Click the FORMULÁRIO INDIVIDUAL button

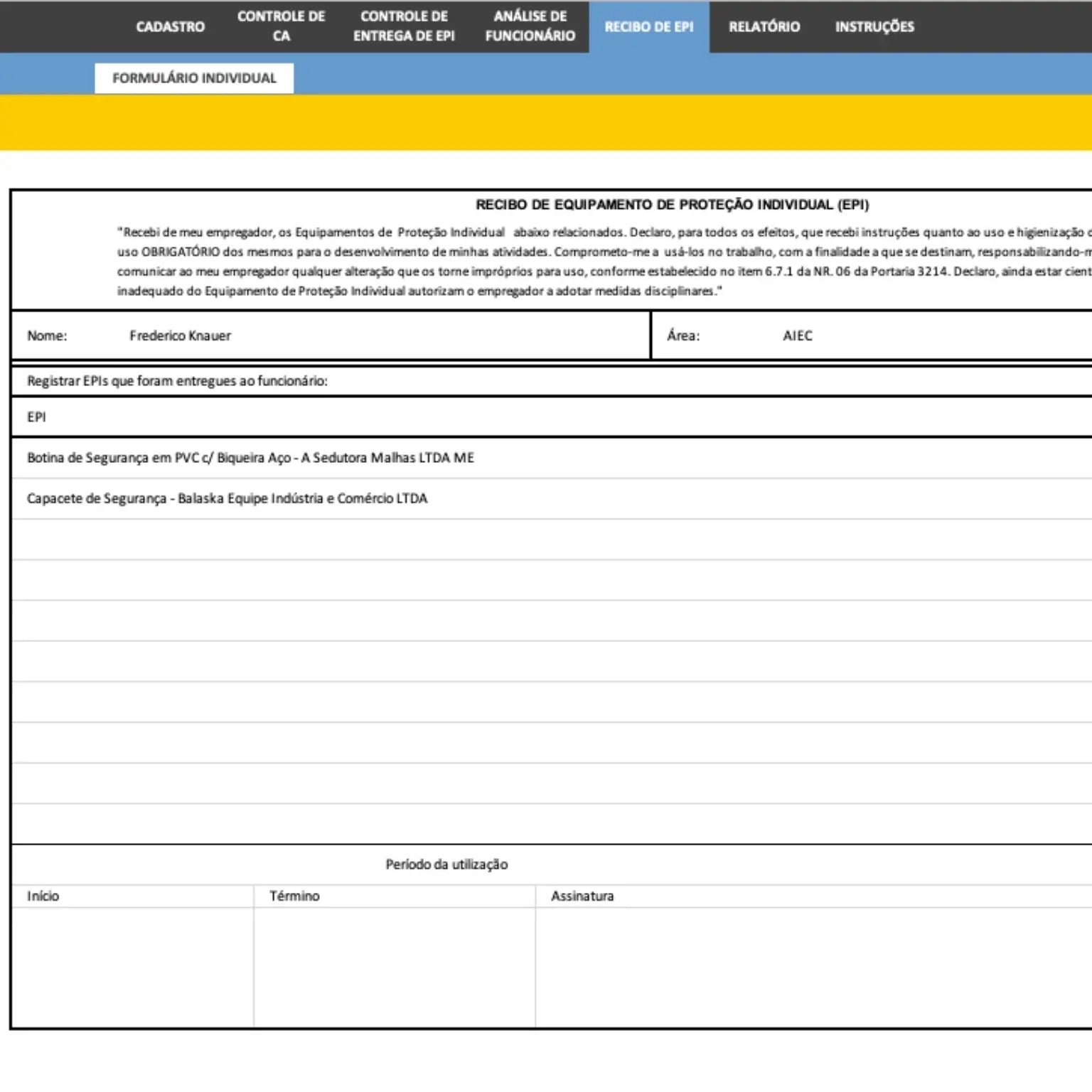click(x=194, y=78)
